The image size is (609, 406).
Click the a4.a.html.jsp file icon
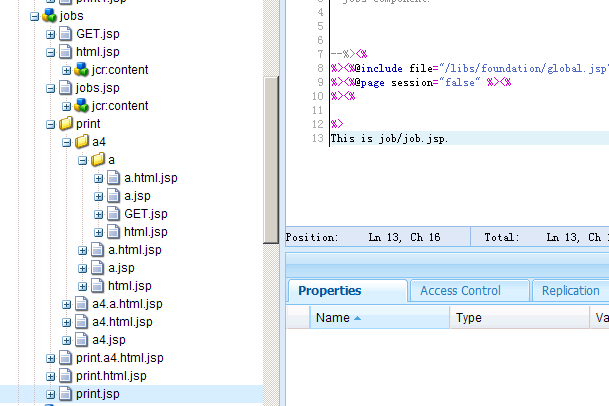pos(82,303)
